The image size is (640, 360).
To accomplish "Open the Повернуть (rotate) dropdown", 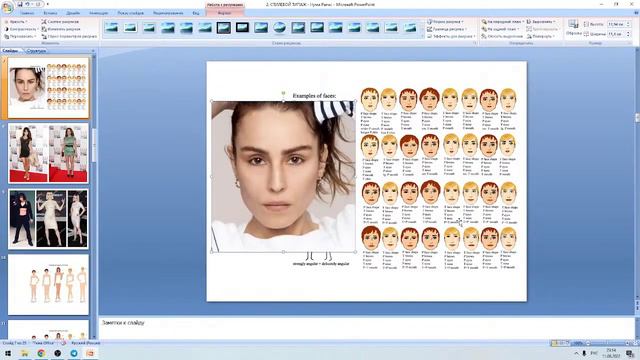I will pos(541,36).
